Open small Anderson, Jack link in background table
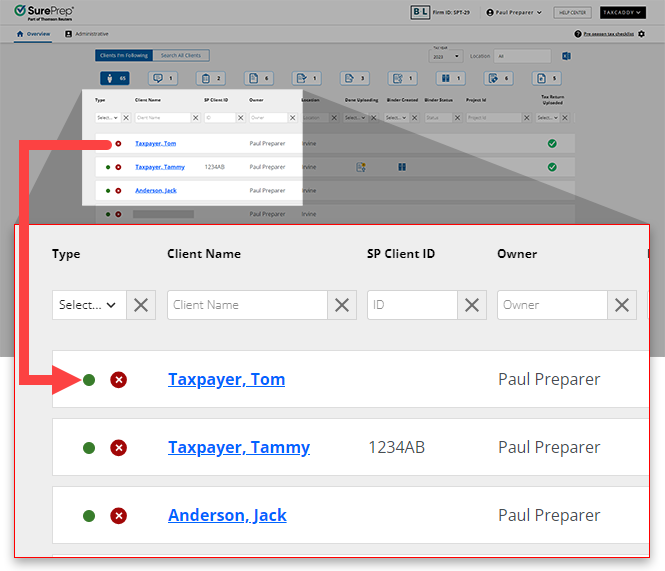The image size is (665, 571). click(x=156, y=190)
